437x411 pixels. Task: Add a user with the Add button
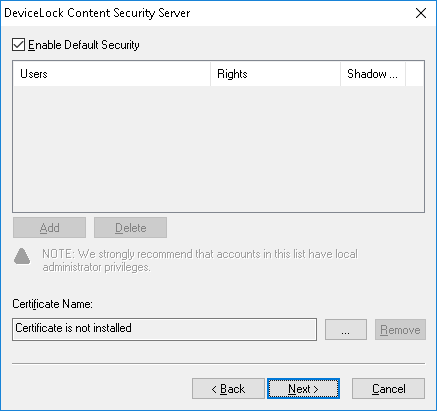[49, 228]
